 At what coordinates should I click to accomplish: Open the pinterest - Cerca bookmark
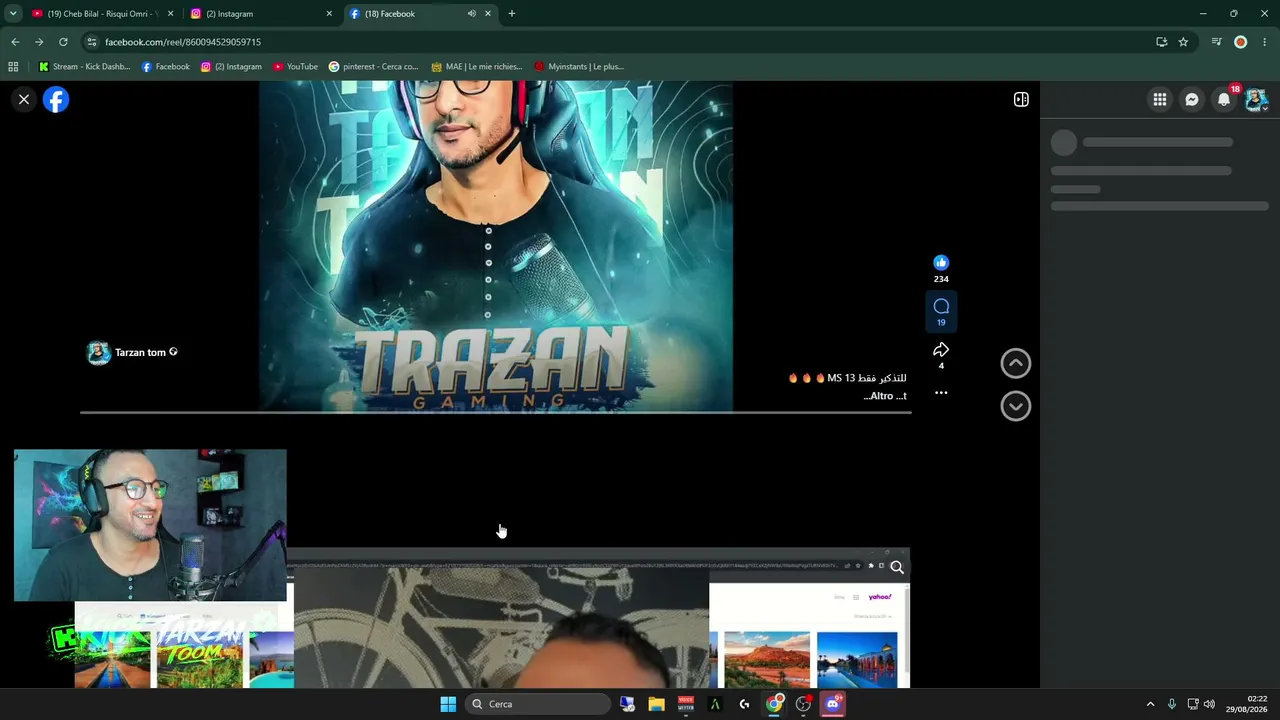[x=373, y=67]
